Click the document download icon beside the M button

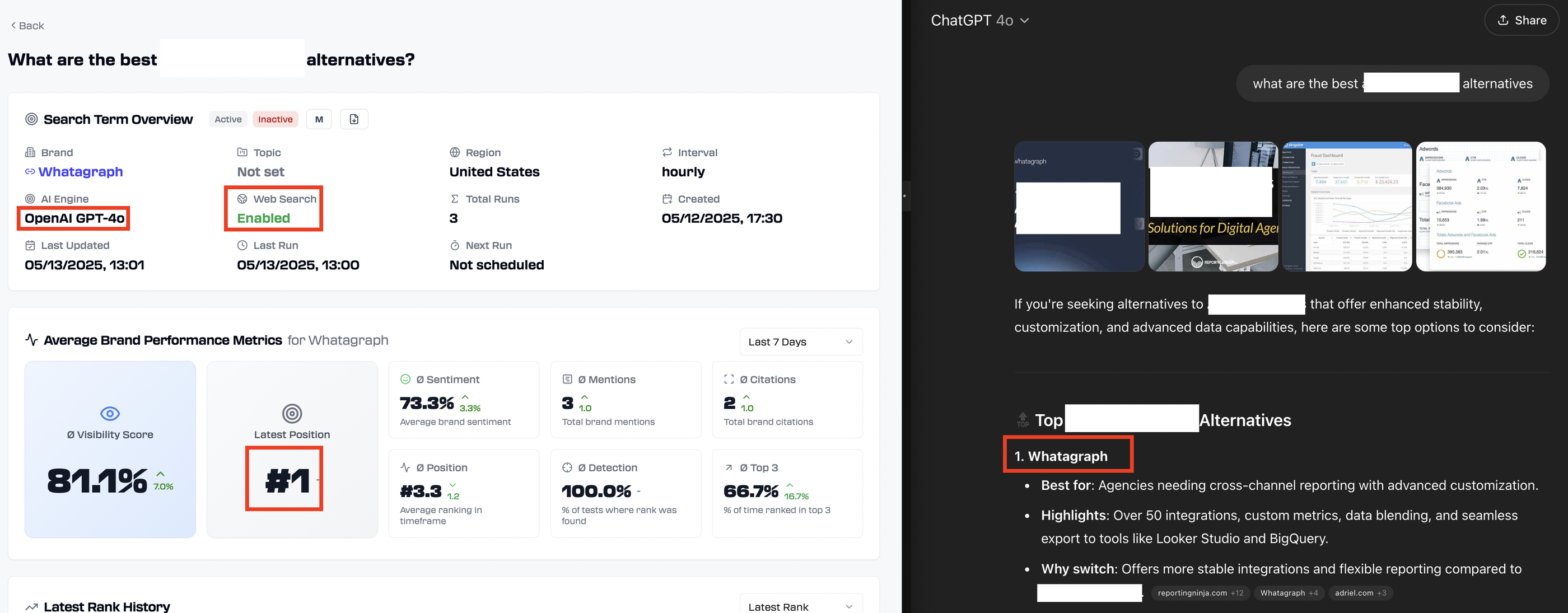[354, 119]
